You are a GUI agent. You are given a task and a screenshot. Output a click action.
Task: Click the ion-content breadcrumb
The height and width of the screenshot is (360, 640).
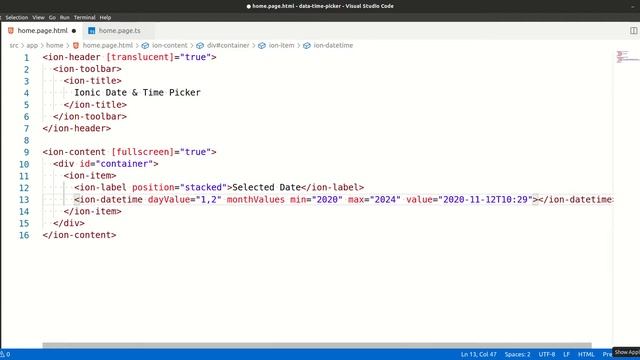[x=169, y=45]
